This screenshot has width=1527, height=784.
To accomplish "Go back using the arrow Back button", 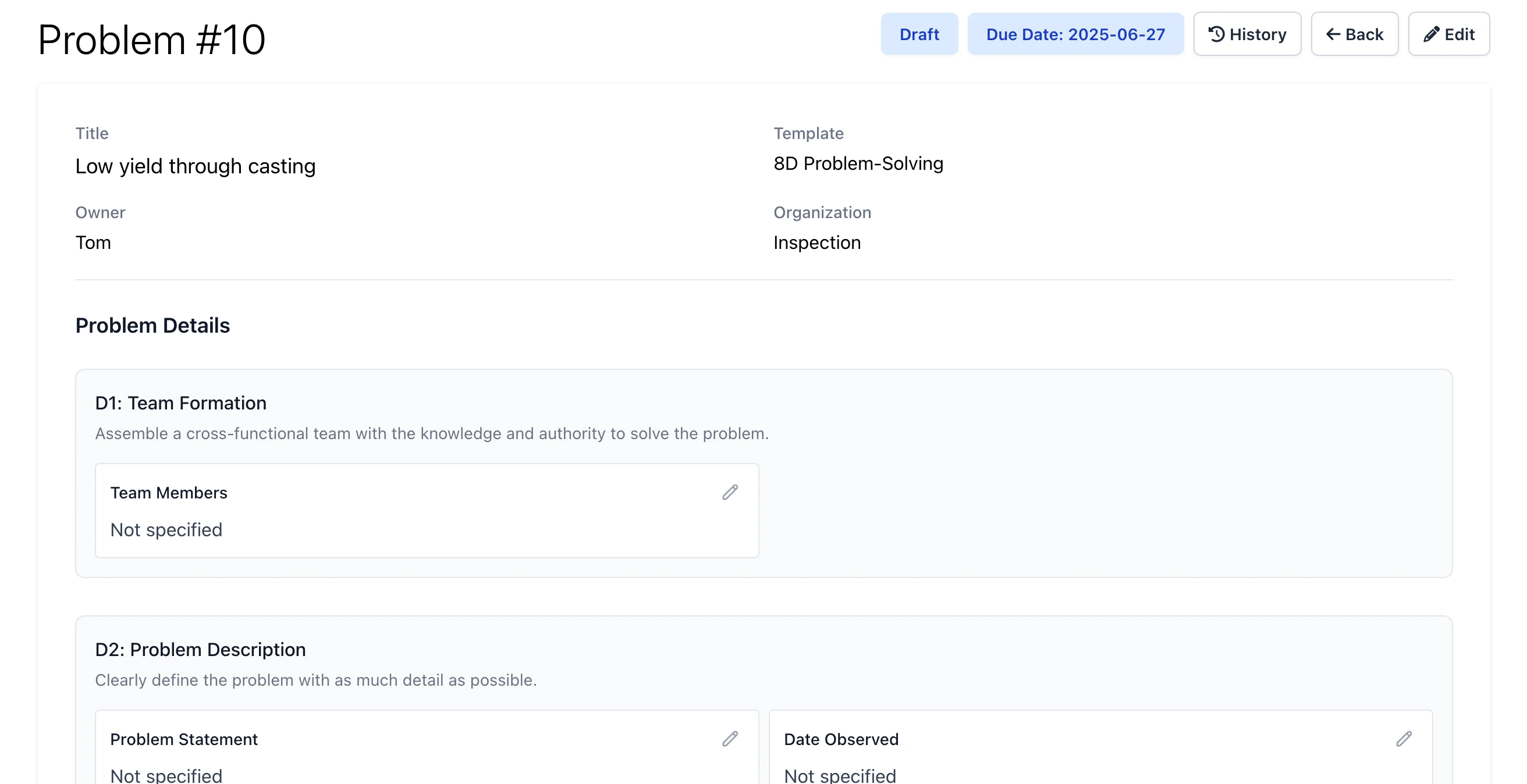I will tap(1354, 34).
